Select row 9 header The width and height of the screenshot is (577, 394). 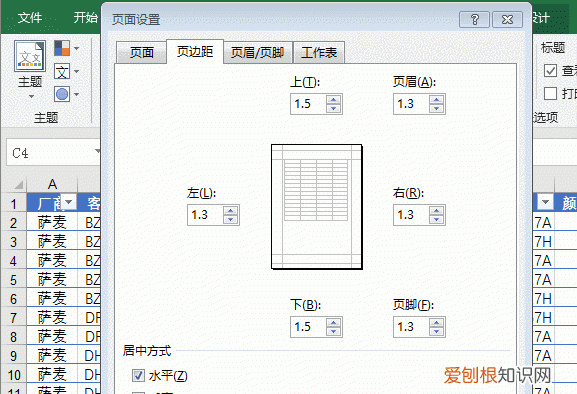pyautogui.click(x=13, y=356)
